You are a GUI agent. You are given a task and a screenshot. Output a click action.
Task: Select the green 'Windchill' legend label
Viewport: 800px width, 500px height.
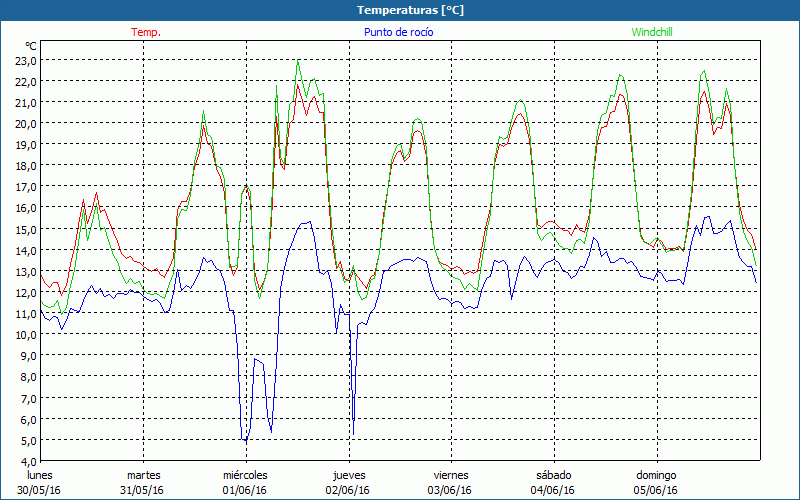tap(651, 32)
